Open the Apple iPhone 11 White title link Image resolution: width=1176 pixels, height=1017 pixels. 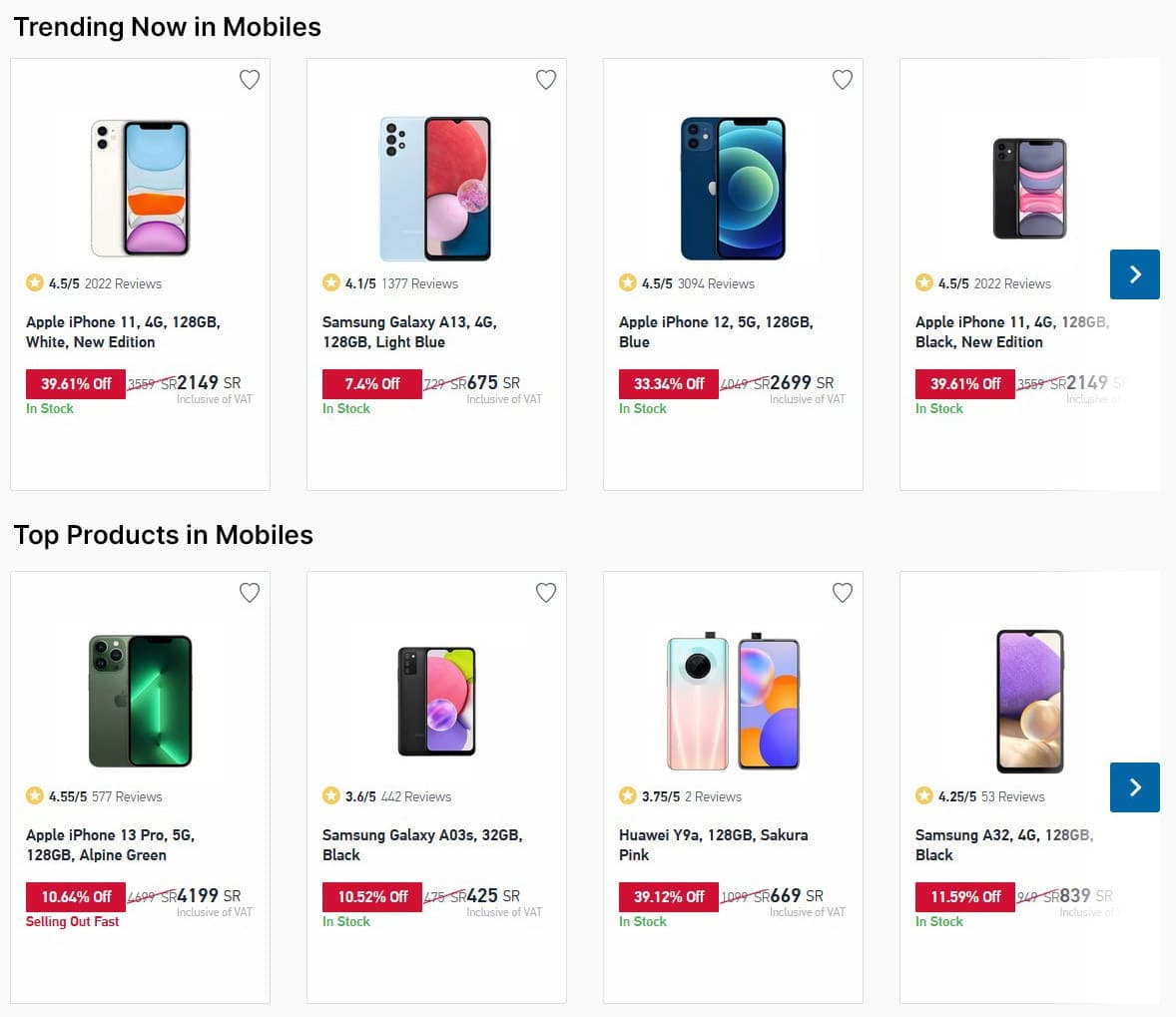pos(122,331)
